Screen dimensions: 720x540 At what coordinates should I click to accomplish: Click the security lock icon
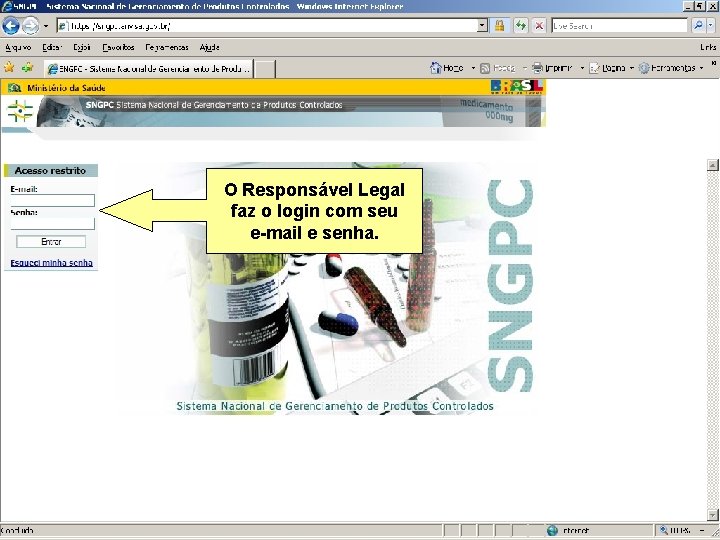click(x=499, y=26)
